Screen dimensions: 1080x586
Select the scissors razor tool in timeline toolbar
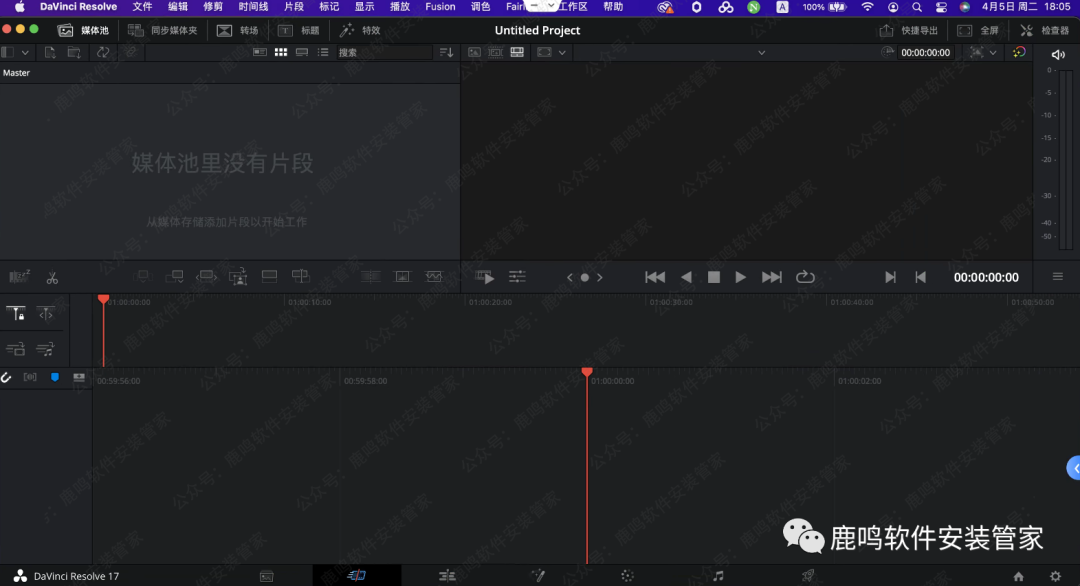[x=52, y=276]
